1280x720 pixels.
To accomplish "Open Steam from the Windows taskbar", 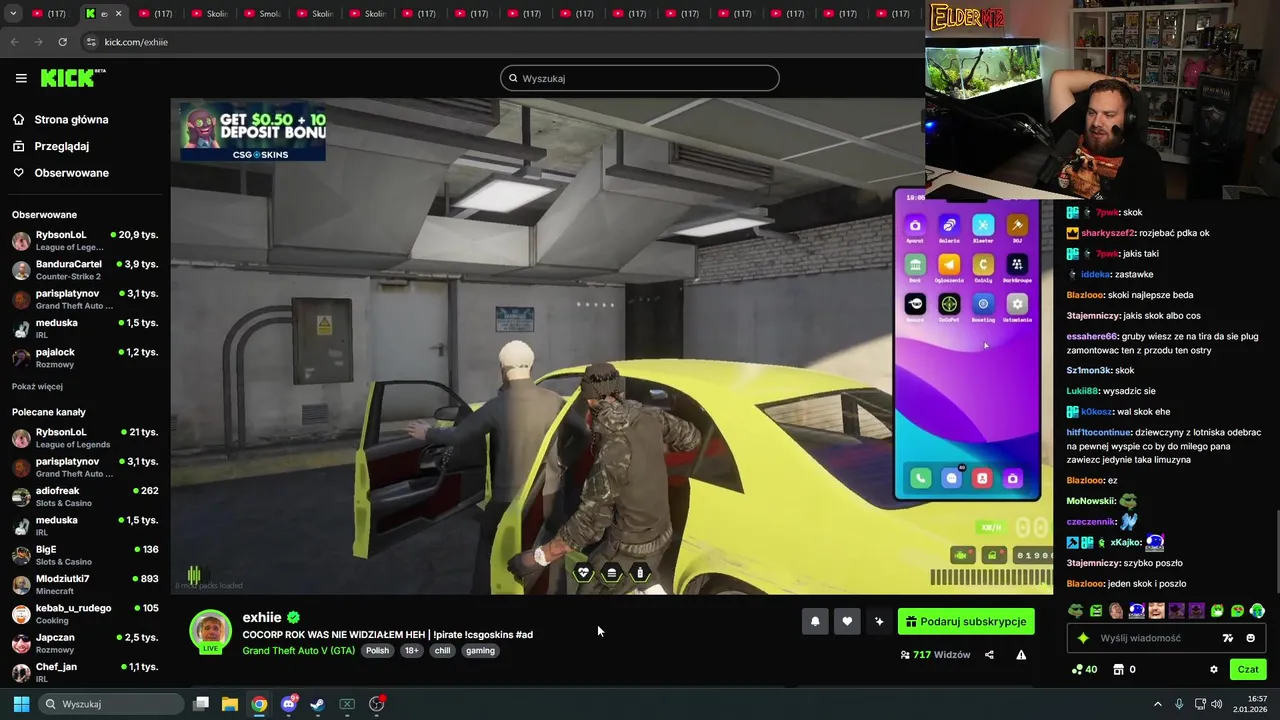I will [x=317, y=704].
